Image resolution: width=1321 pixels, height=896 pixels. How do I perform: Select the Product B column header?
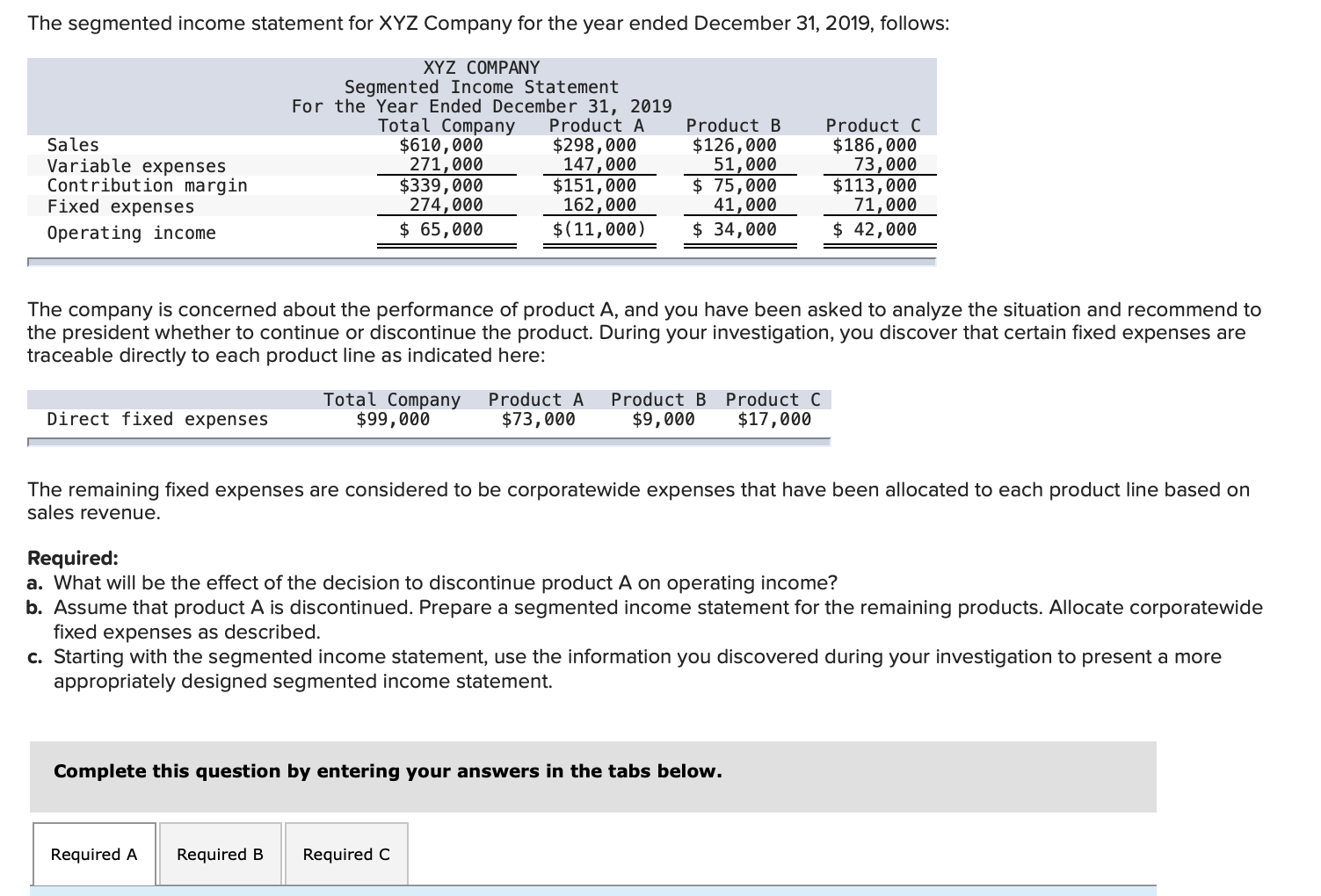pos(733,126)
